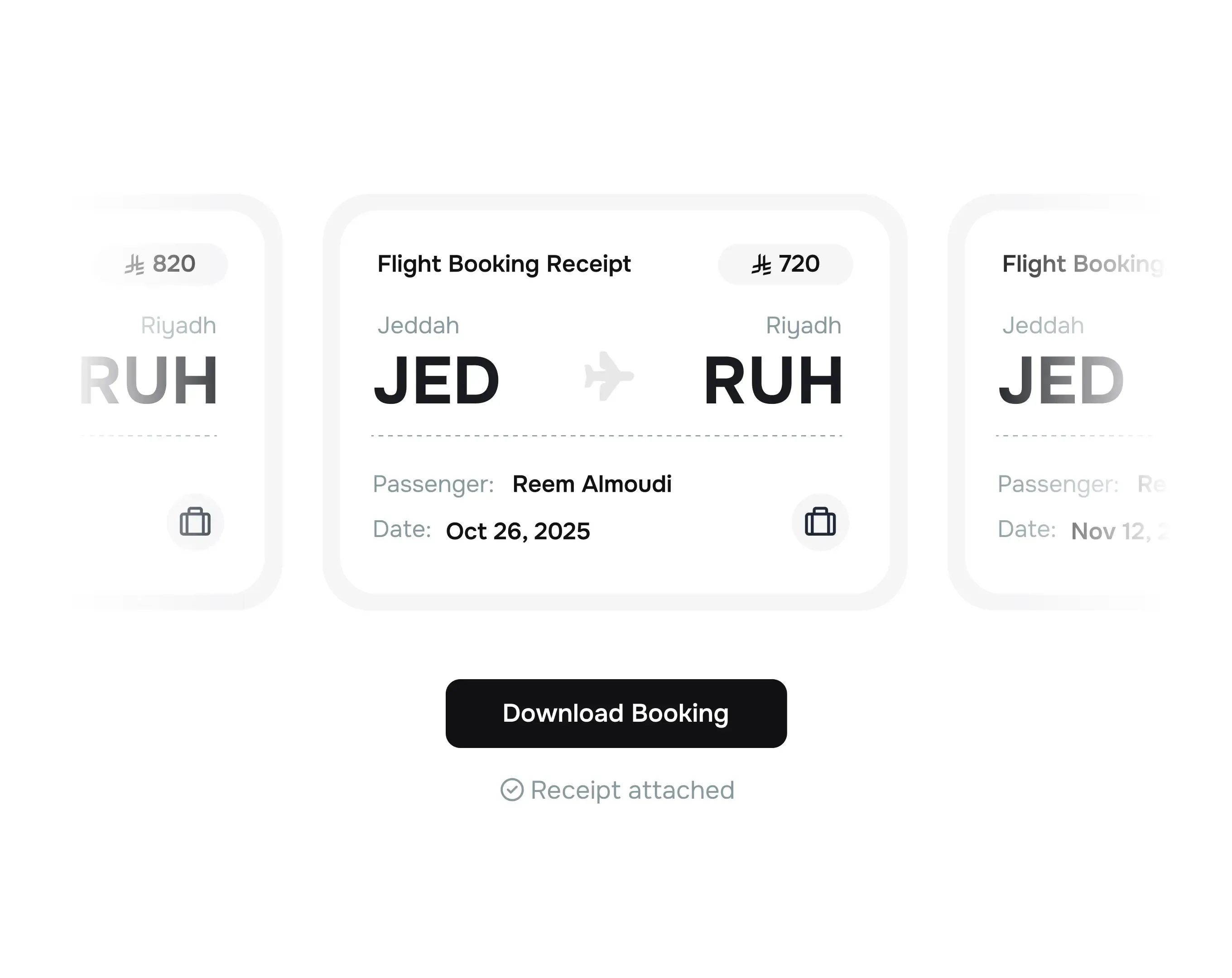
Task: Click the Receipt attached link
Action: click(631, 790)
